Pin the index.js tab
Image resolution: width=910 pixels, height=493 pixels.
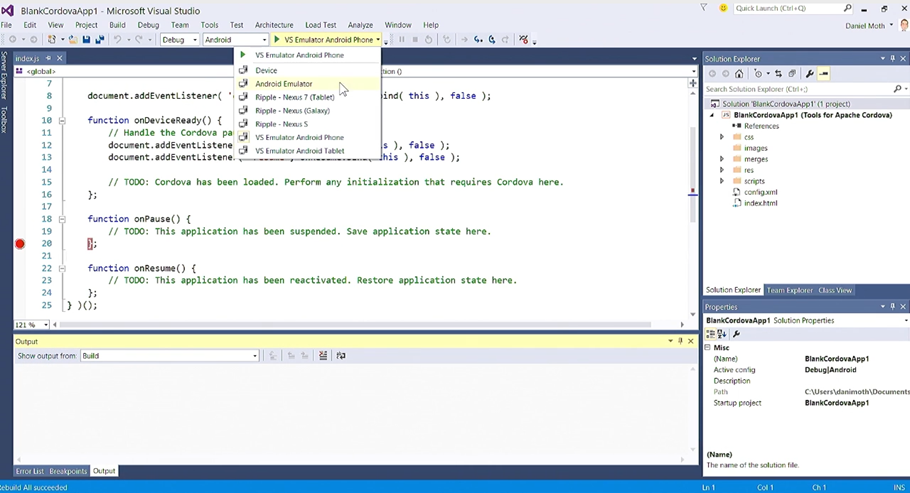coord(49,58)
